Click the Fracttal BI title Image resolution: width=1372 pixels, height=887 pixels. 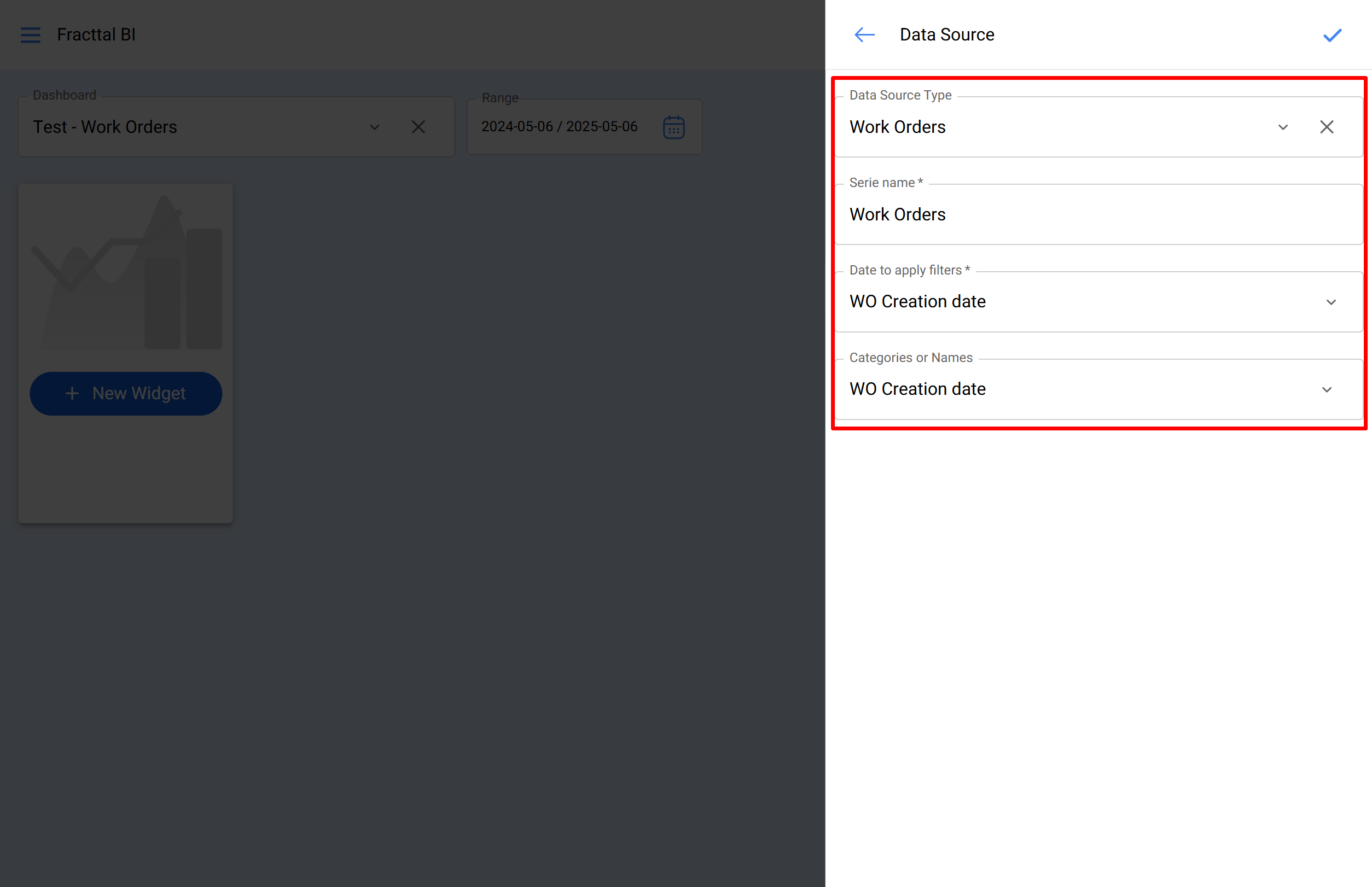pos(96,35)
